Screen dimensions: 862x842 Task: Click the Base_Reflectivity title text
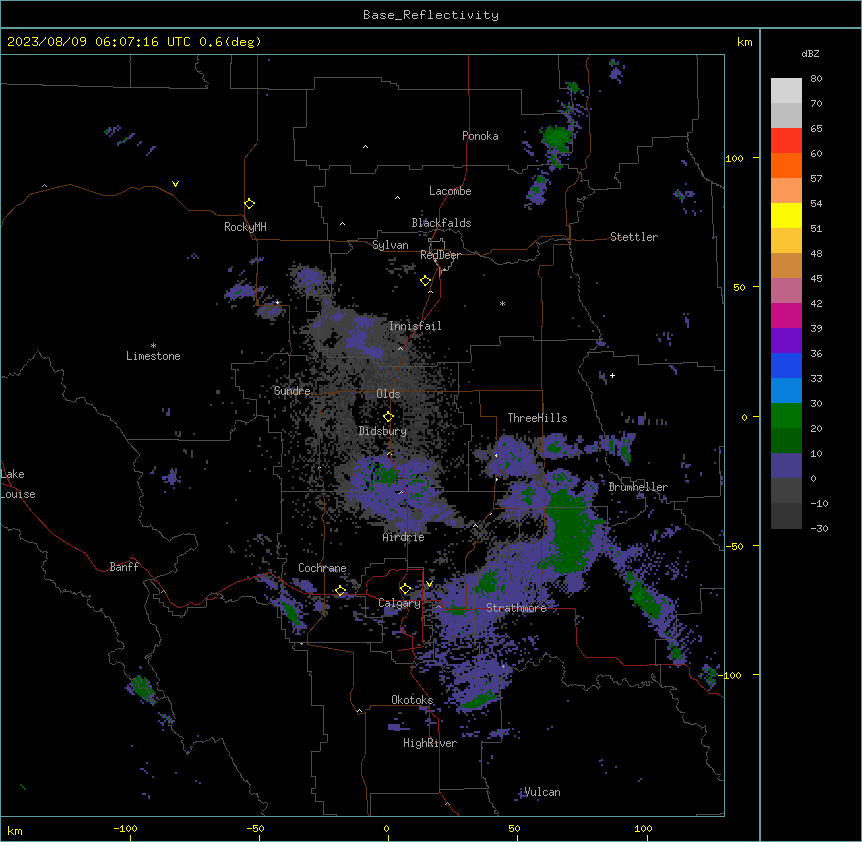(431, 15)
